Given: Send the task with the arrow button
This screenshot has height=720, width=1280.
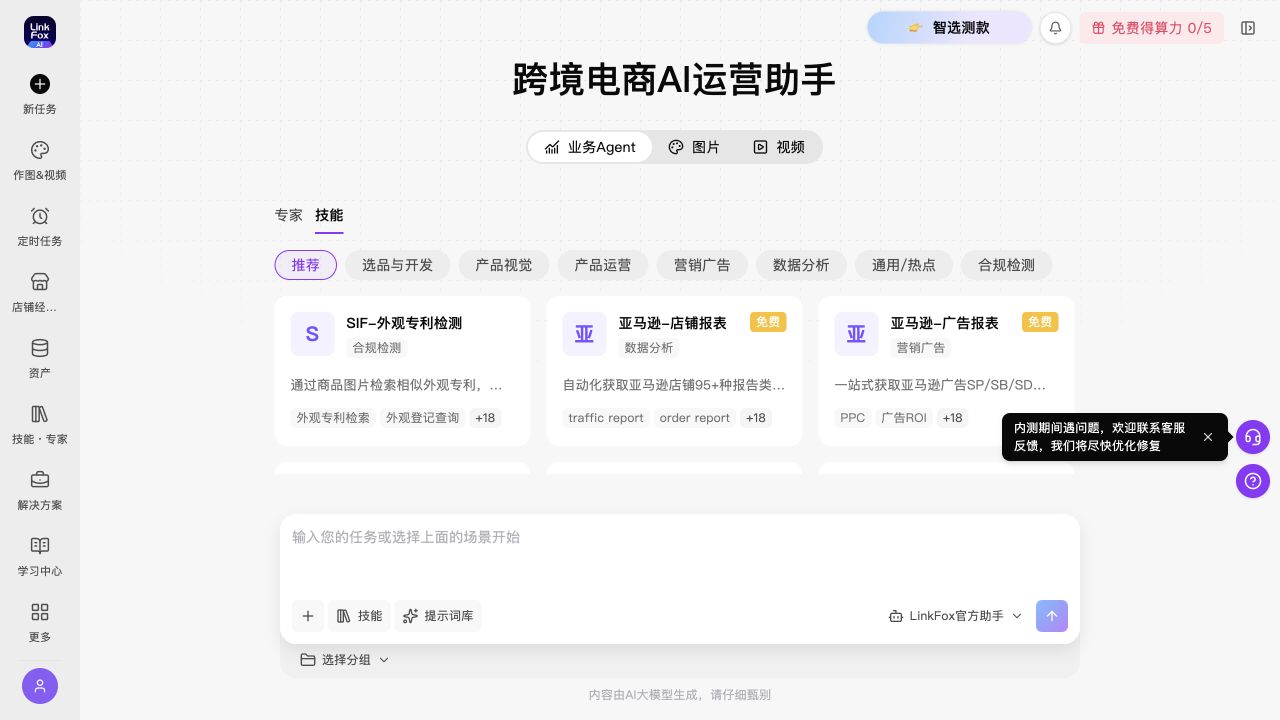Looking at the screenshot, I should point(1052,616).
